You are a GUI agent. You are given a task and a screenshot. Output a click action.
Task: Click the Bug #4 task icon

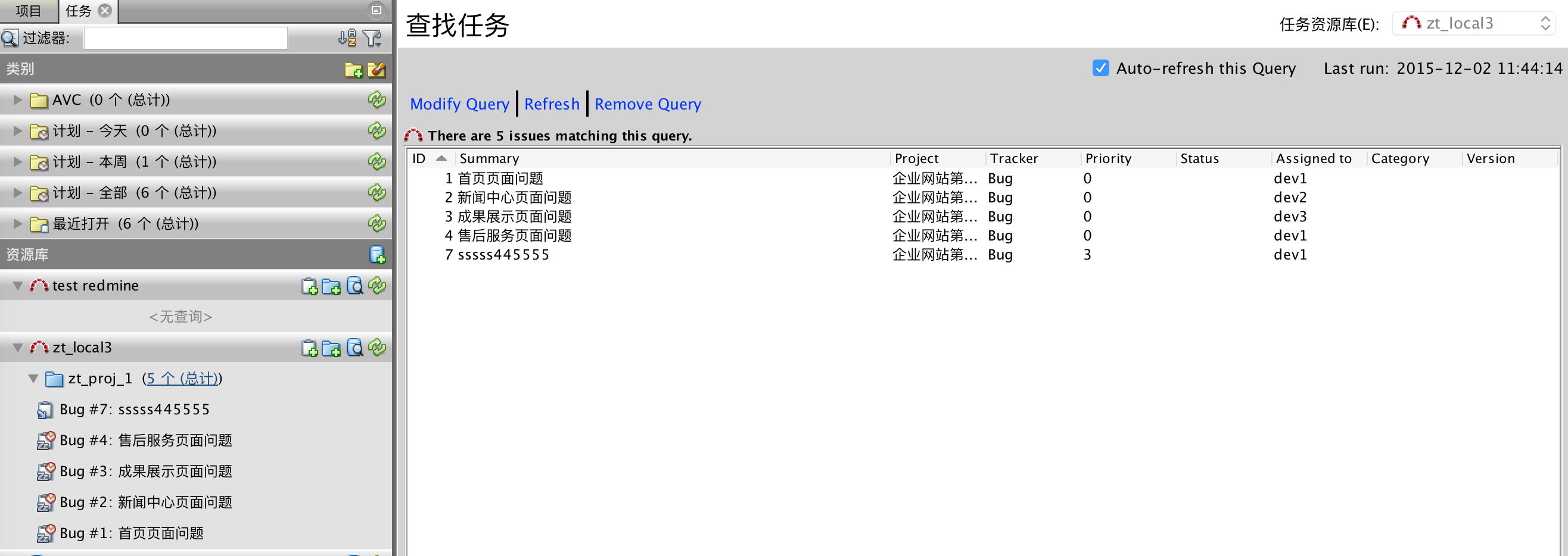tap(46, 441)
